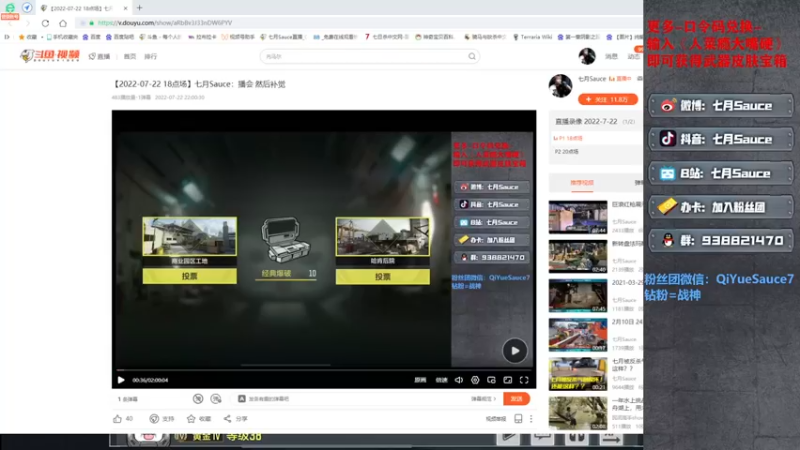Select part P1 18点场

570,138
